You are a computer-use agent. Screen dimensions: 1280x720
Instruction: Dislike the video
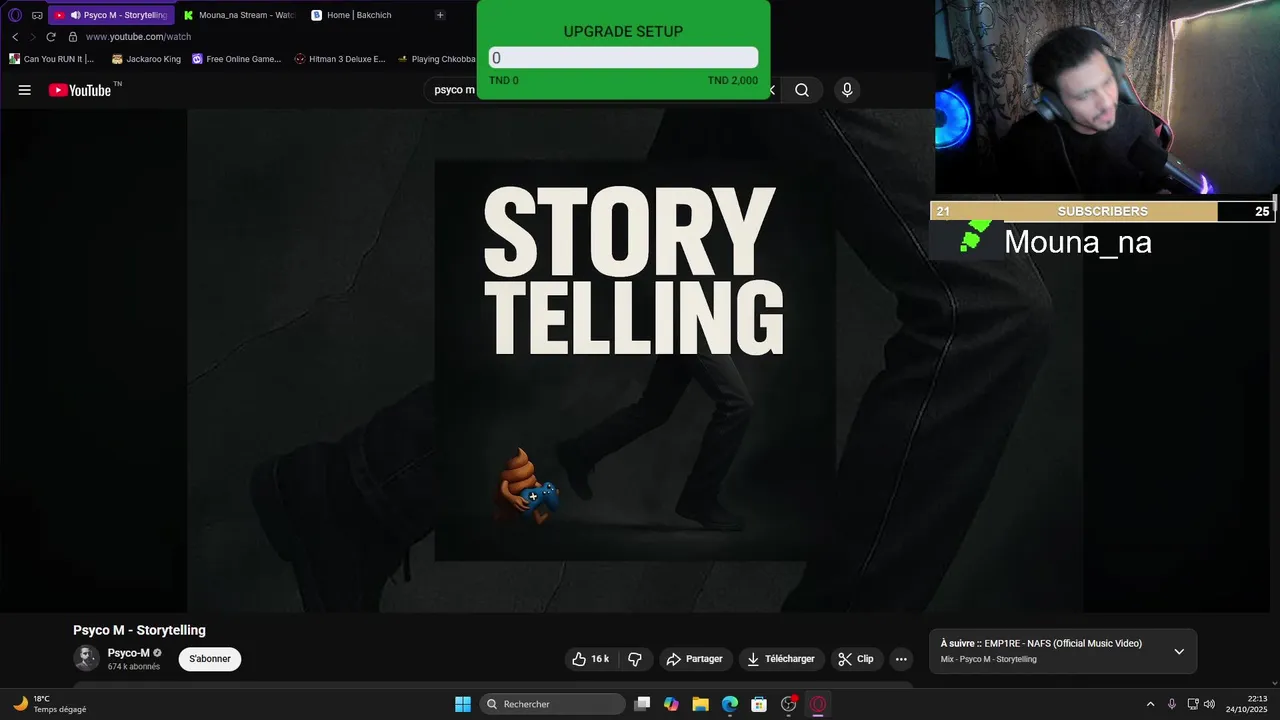point(635,659)
